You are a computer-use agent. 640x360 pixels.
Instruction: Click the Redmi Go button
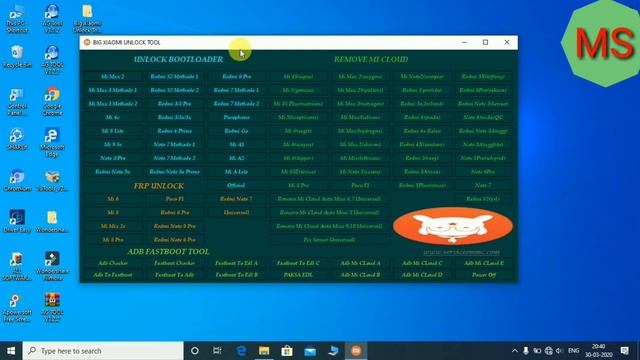pos(236,131)
